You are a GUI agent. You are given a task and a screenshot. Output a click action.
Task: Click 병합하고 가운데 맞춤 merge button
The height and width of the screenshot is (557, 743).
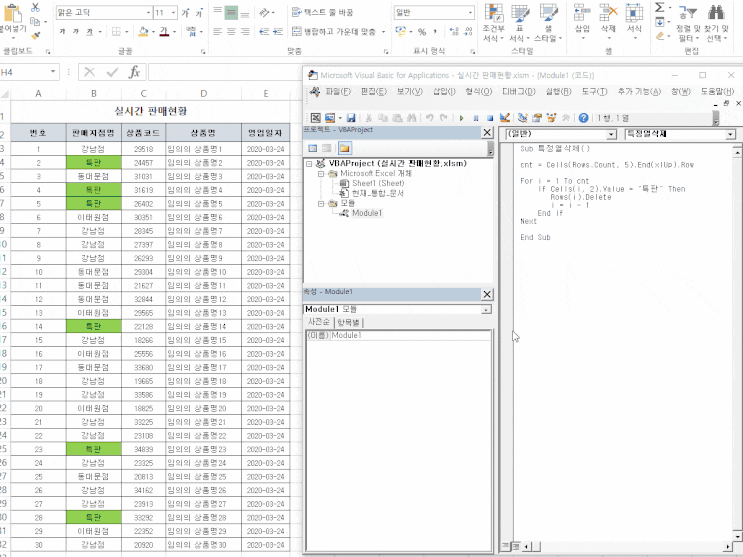334,32
